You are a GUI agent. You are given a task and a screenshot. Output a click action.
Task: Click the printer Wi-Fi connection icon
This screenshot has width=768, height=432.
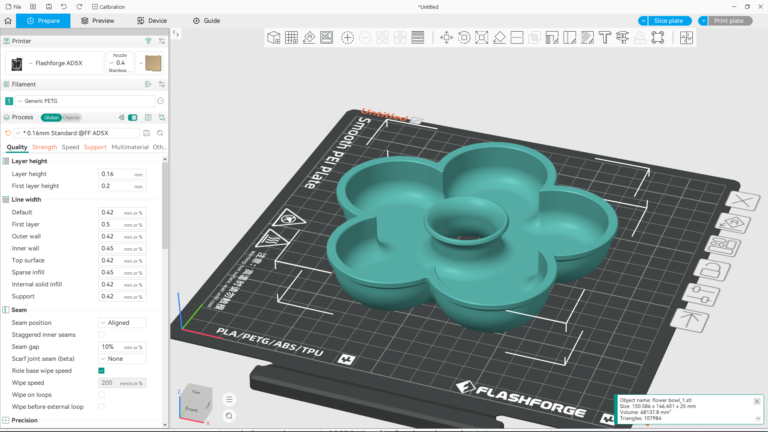[x=148, y=41]
